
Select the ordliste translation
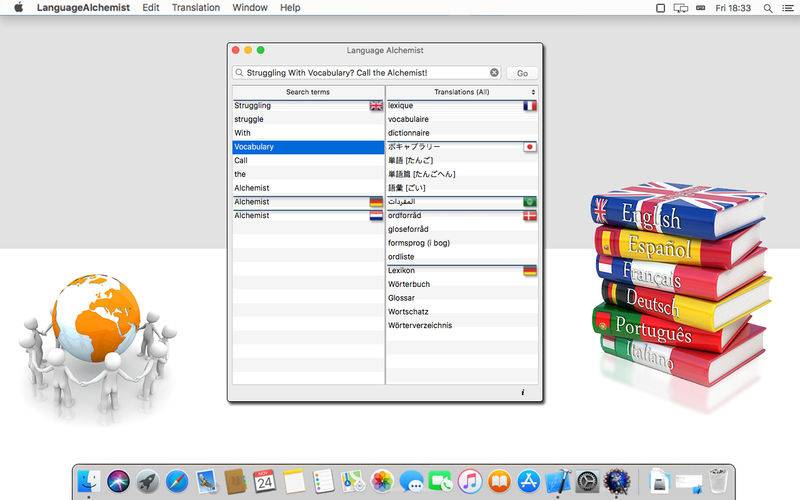[462, 257]
